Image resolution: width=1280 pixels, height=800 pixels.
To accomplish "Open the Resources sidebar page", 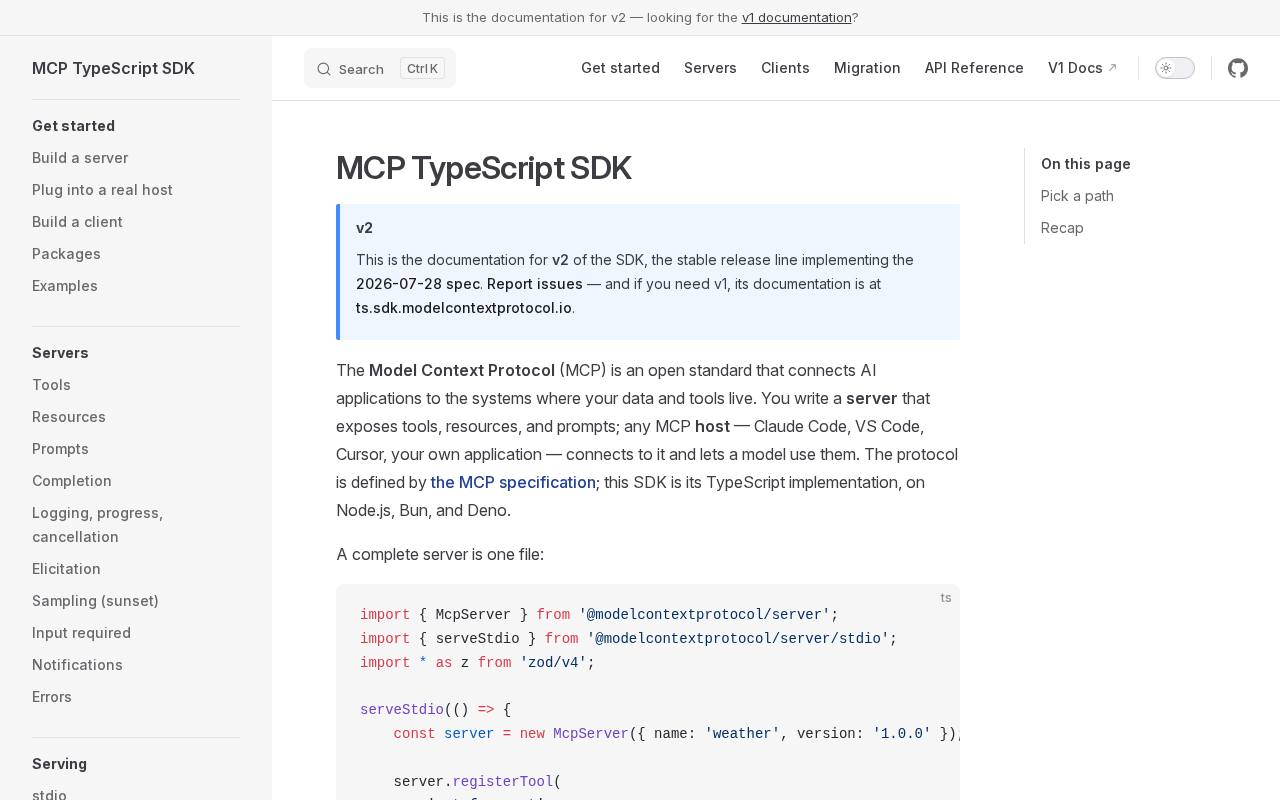I will 69,417.
